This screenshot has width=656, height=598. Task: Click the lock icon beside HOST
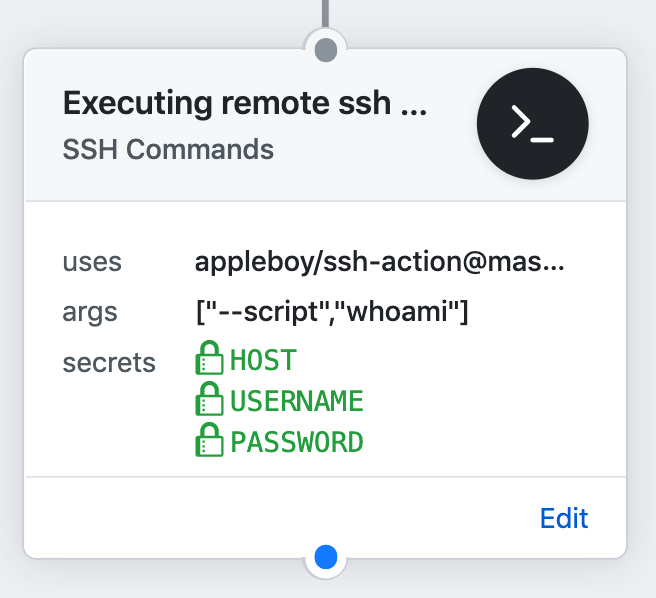(x=209, y=360)
